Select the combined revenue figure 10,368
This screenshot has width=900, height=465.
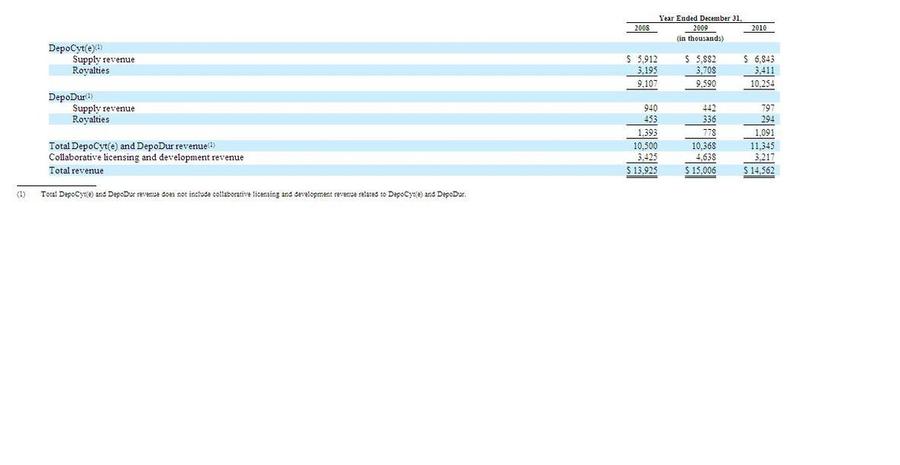point(704,146)
